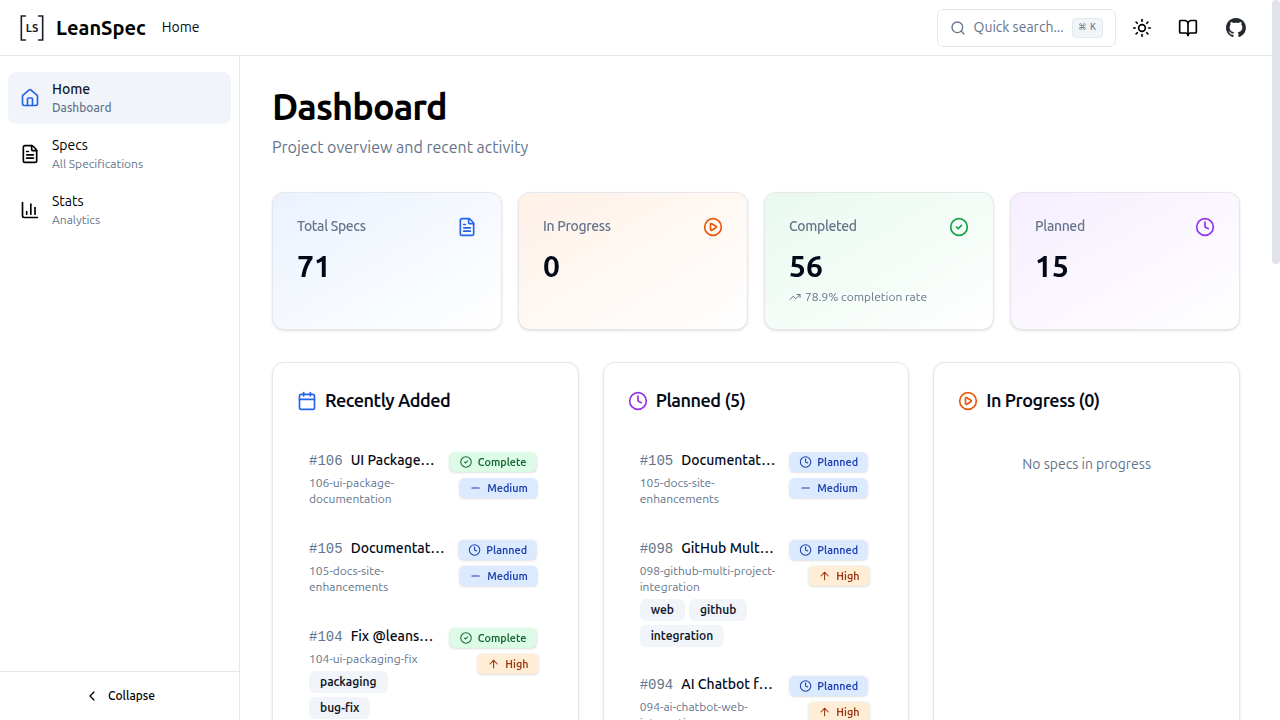Click the clock icon on the Planned card
The image size is (1280, 720).
tap(1204, 227)
